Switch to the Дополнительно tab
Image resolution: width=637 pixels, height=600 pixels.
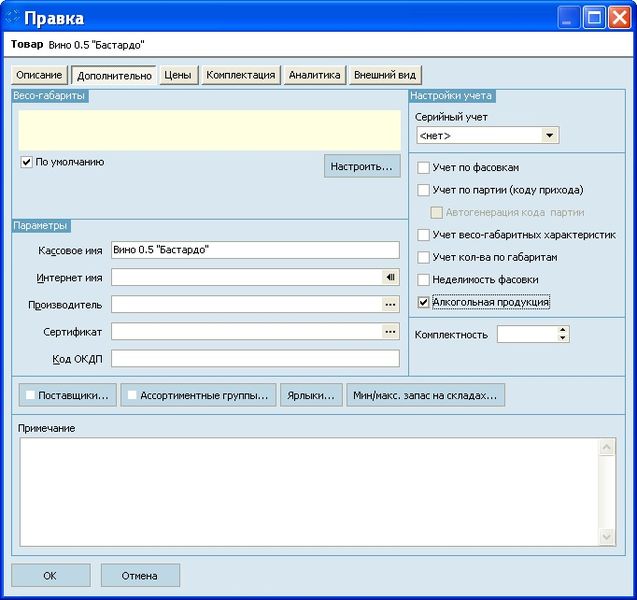coord(114,76)
